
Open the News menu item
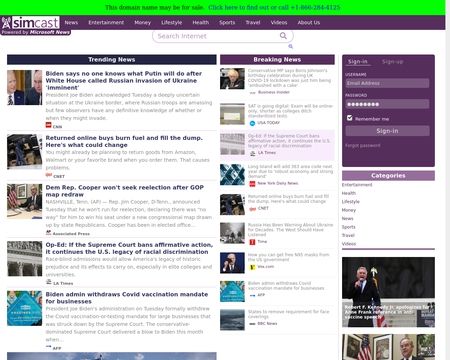(x=71, y=23)
